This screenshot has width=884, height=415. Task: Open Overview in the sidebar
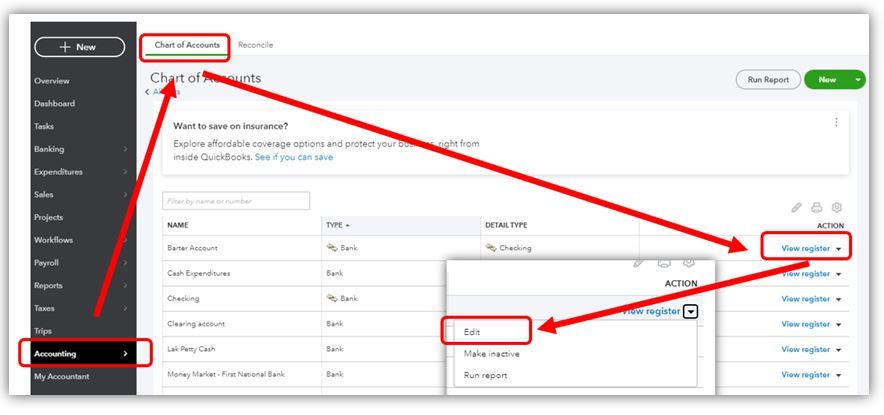[52, 81]
